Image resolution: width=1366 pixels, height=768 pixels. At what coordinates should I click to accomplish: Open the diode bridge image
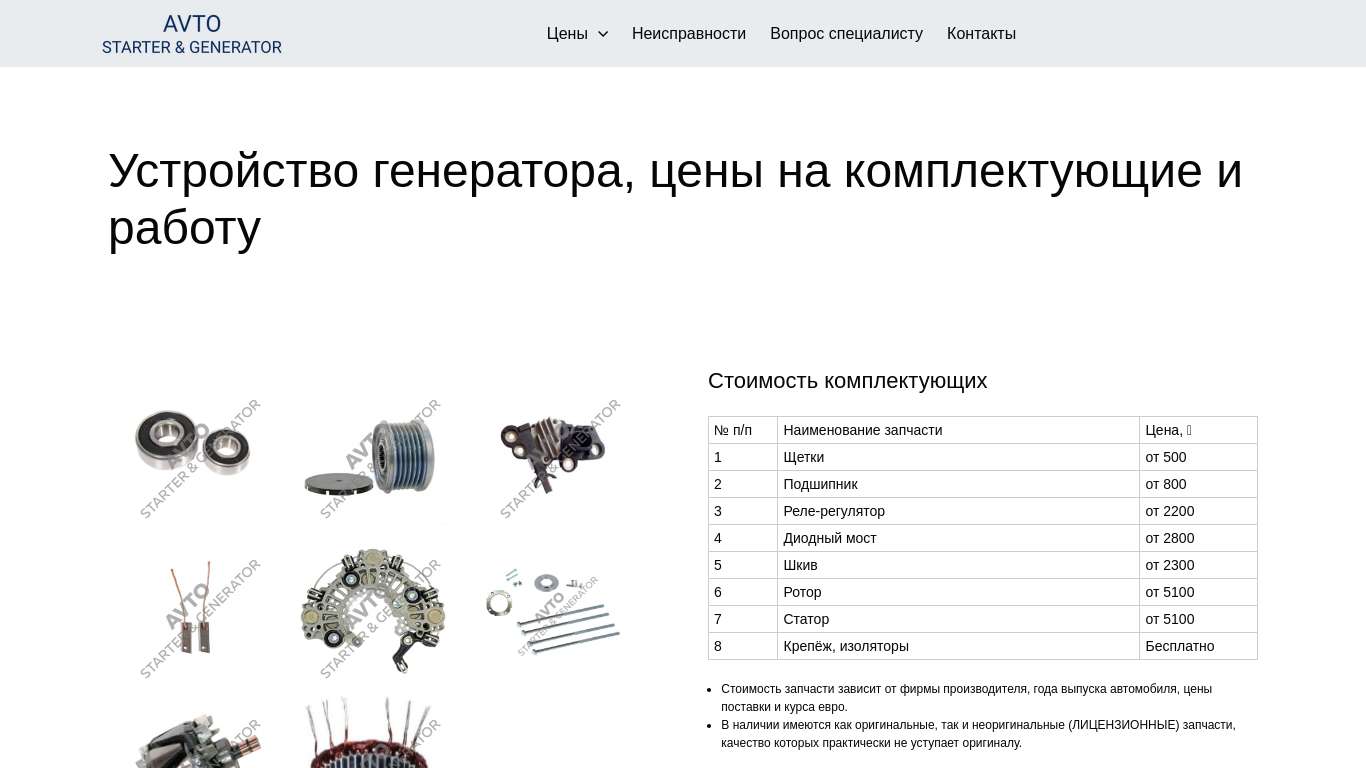point(373,612)
